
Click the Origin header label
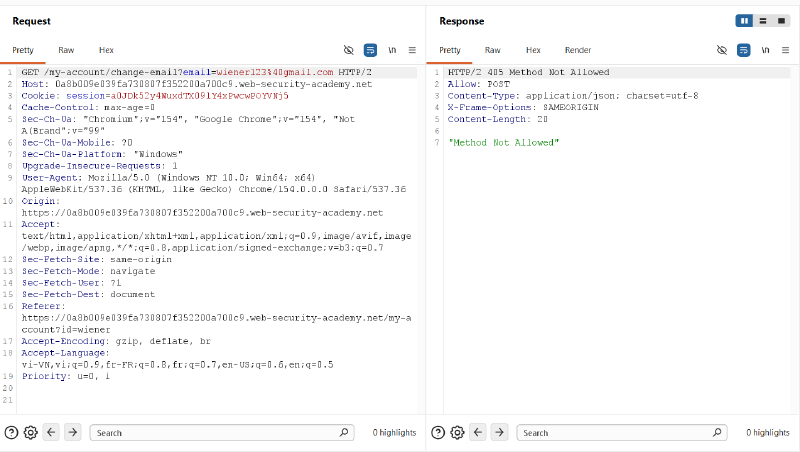[x=41, y=201]
